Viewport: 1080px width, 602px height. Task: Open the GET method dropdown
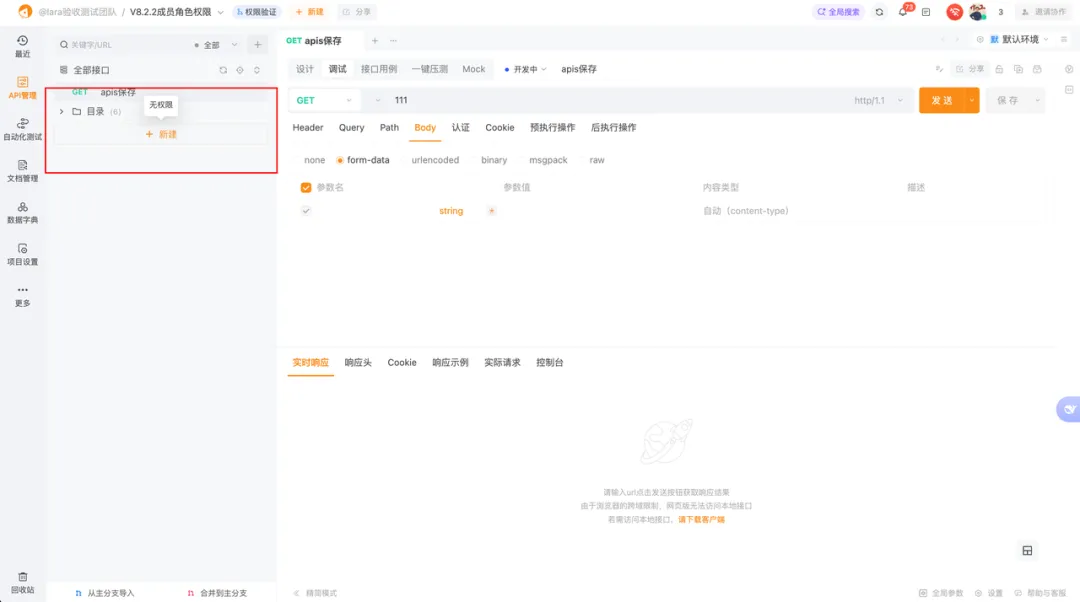click(x=324, y=101)
